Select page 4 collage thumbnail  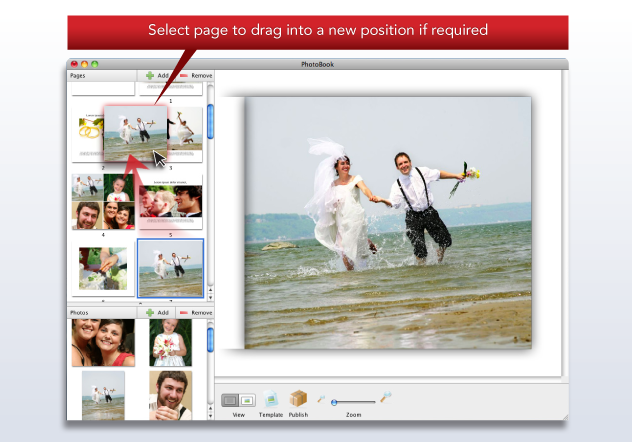103,202
